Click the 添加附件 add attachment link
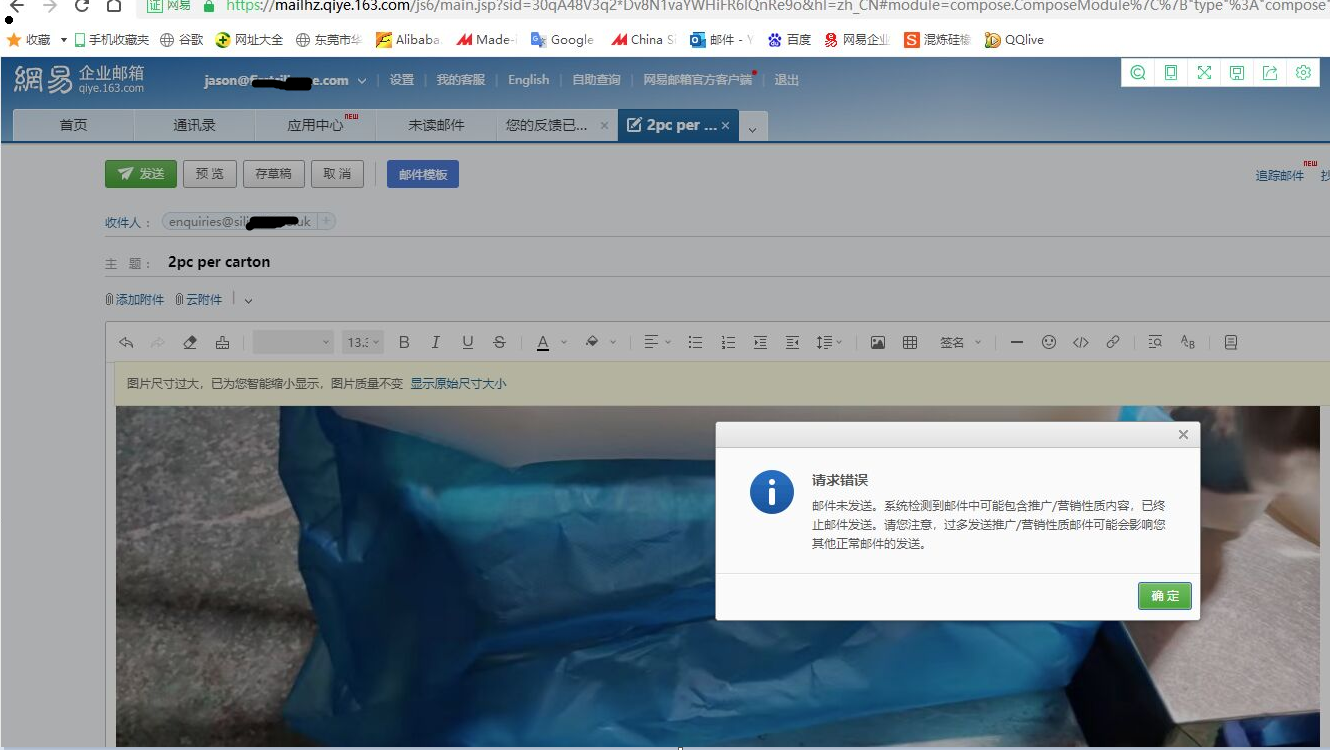The height and width of the screenshot is (750, 1330). pos(135,300)
